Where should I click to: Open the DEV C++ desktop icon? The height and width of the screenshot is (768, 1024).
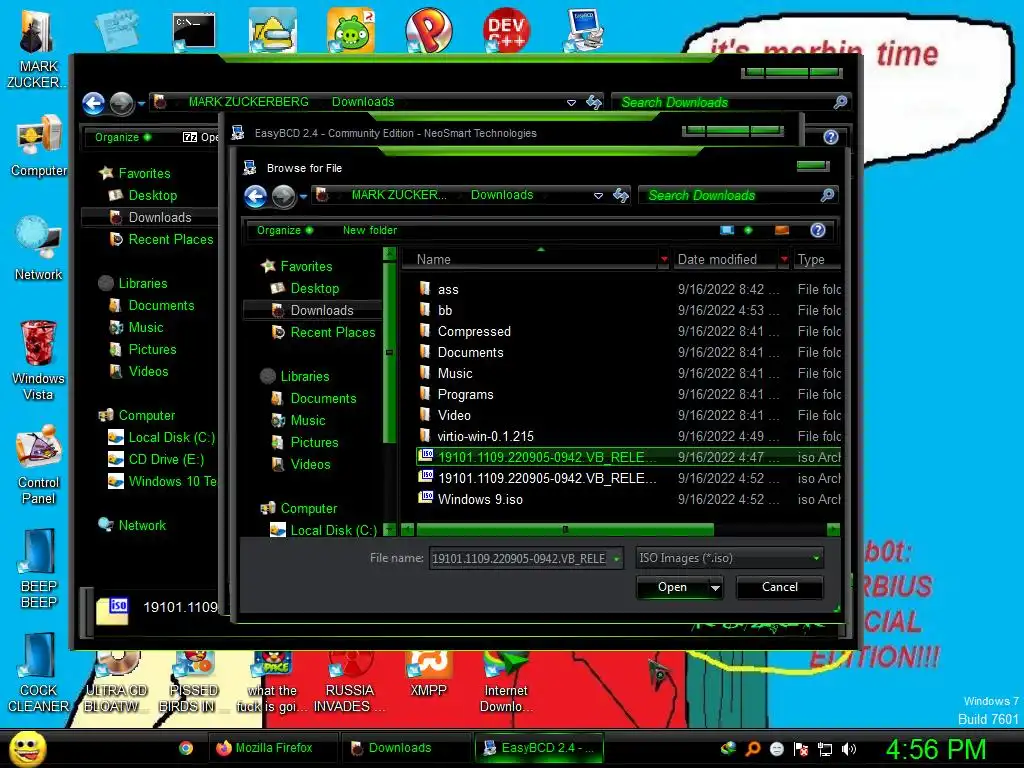coord(506,29)
